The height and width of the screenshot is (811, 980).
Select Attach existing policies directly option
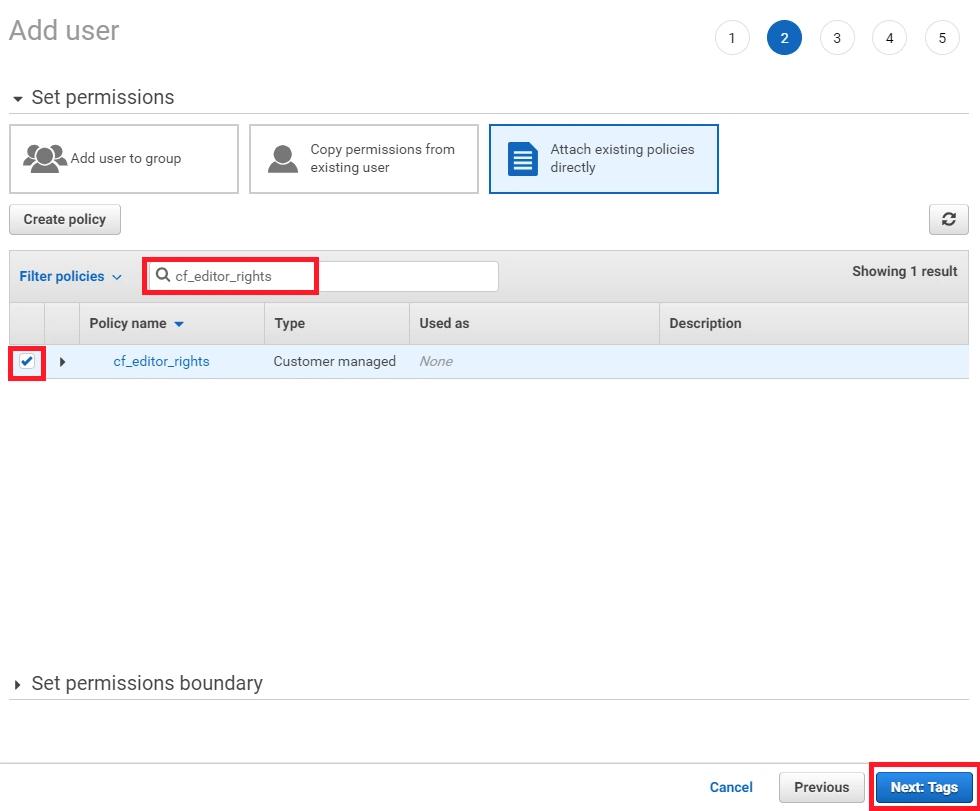(604, 158)
